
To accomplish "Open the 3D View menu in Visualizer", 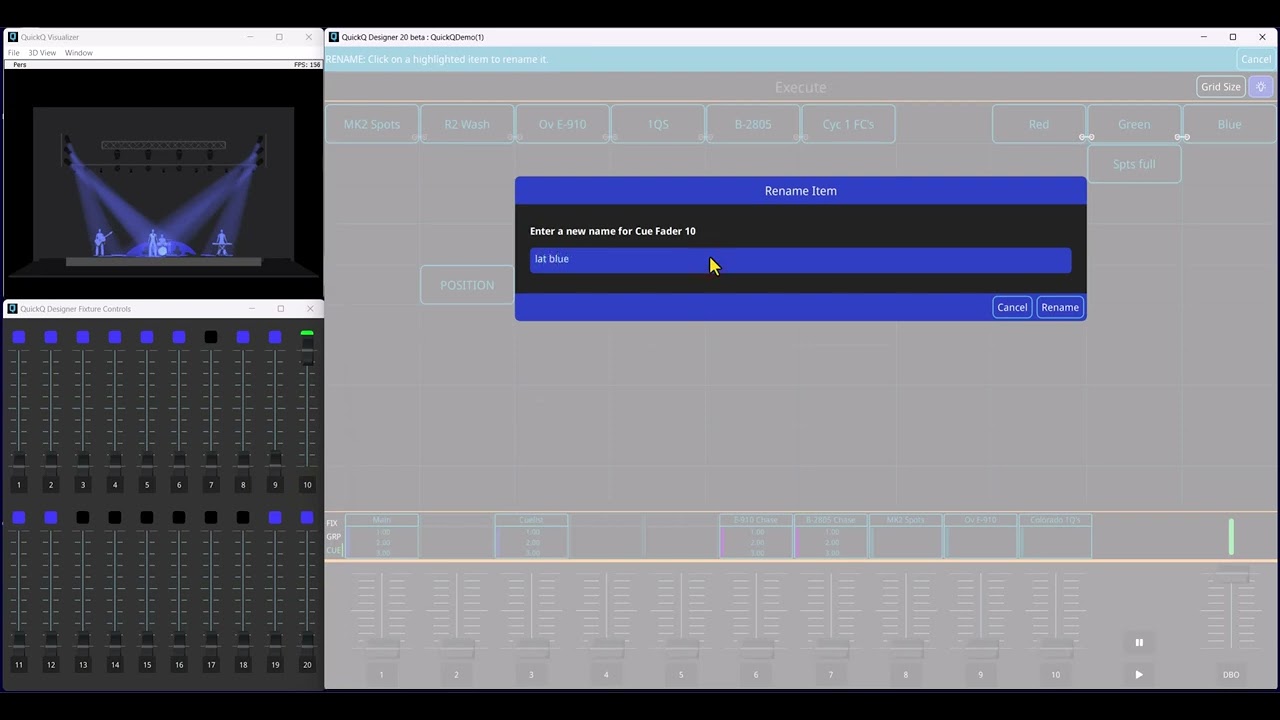I will pyautogui.click(x=42, y=53).
